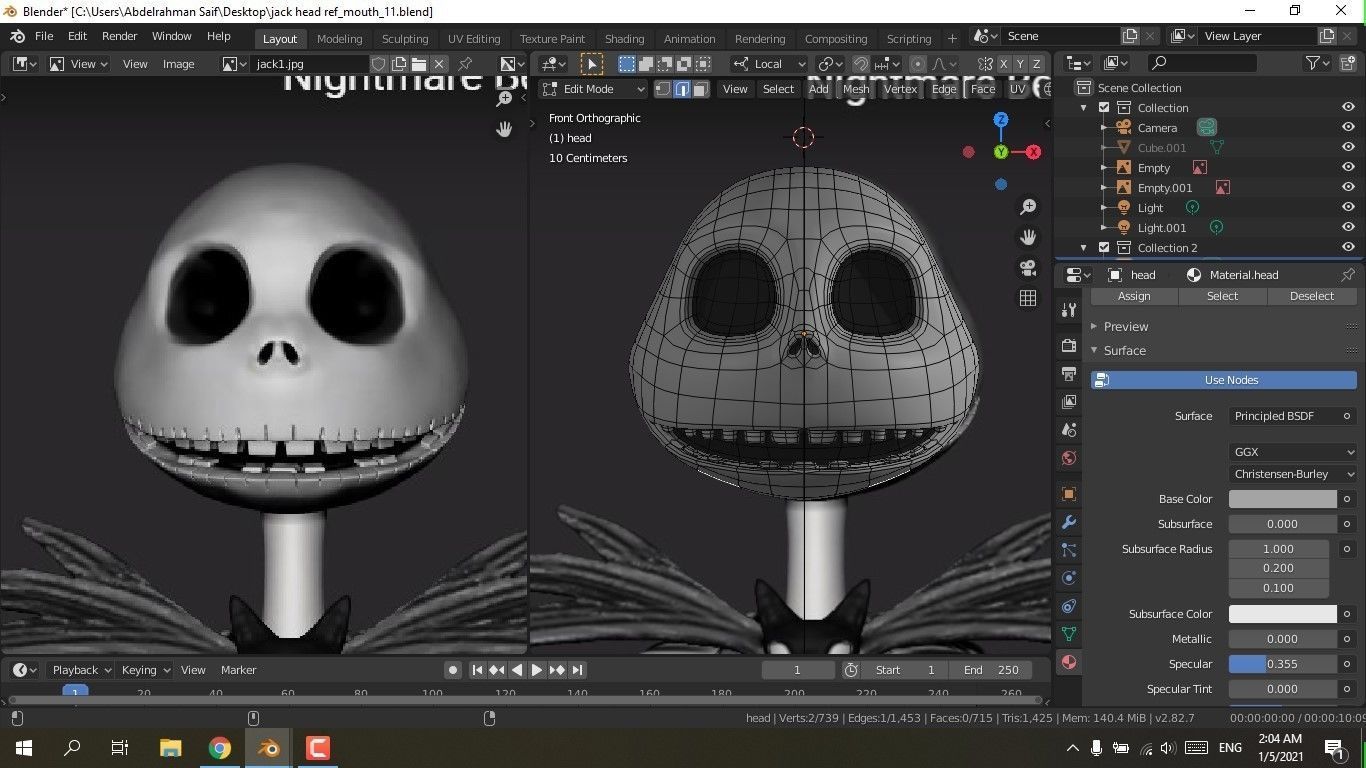
Task: Click the Specular 0.355 slider
Action: pos(1283,664)
